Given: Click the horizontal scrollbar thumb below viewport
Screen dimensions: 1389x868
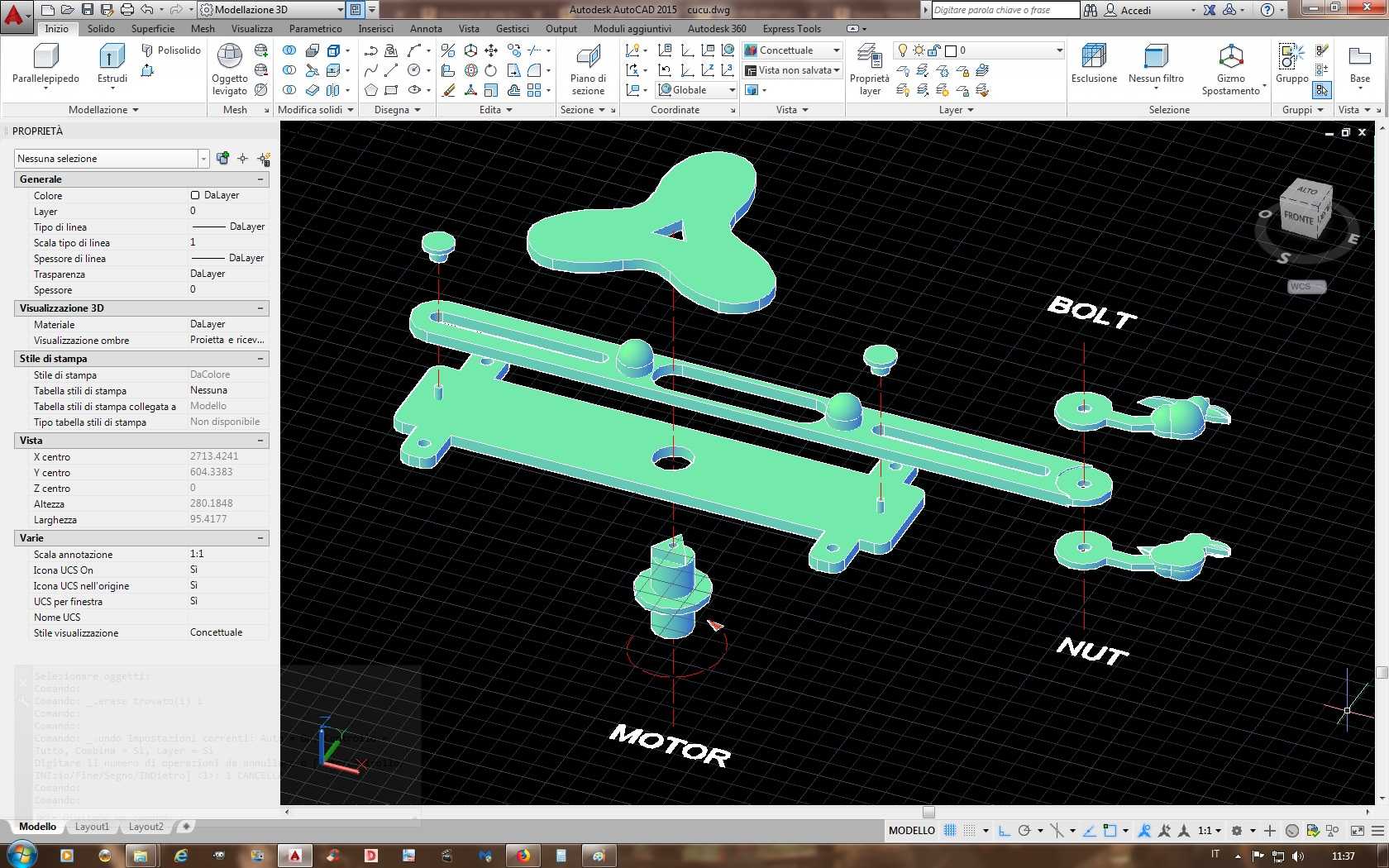Looking at the screenshot, I should (x=928, y=812).
